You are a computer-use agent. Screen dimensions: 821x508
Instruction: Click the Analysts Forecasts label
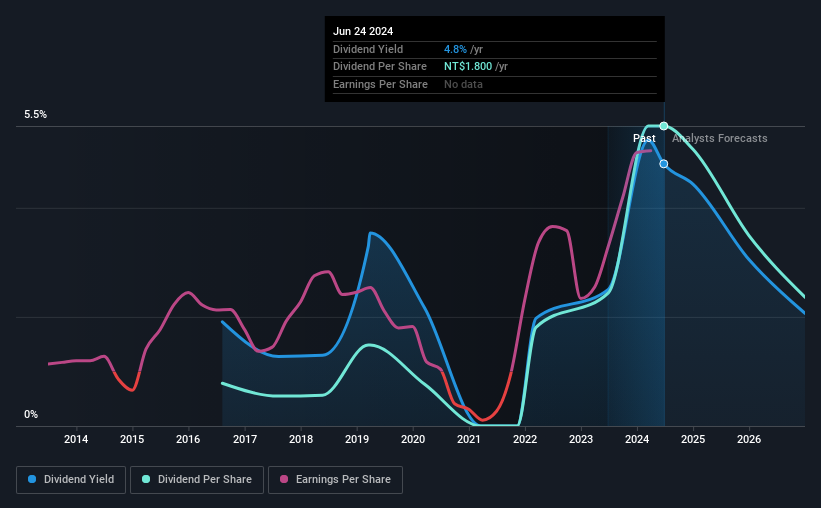click(x=719, y=138)
